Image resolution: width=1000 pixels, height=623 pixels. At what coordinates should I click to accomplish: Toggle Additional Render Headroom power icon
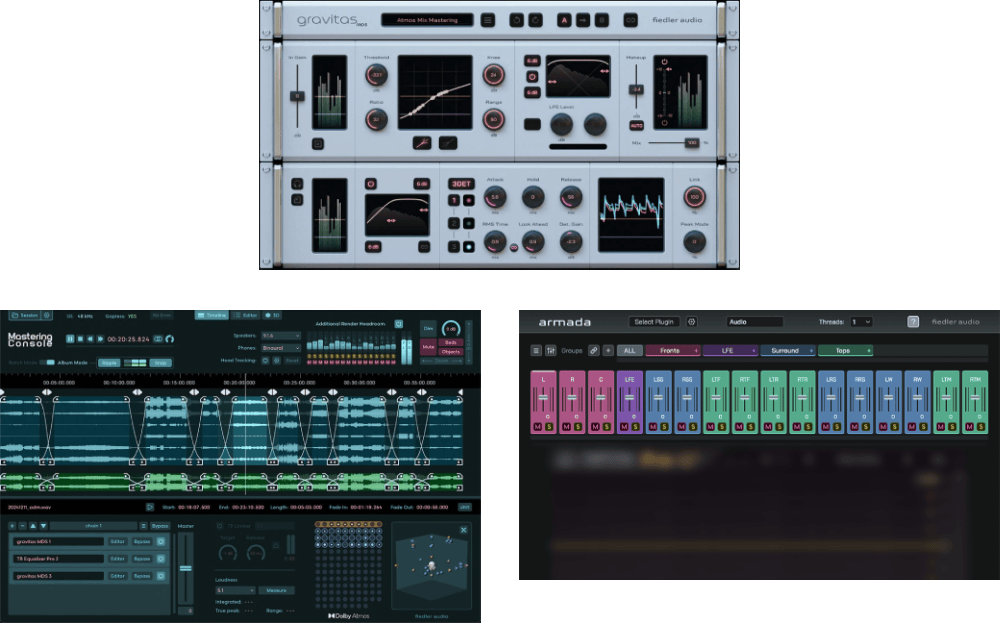[399, 324]
